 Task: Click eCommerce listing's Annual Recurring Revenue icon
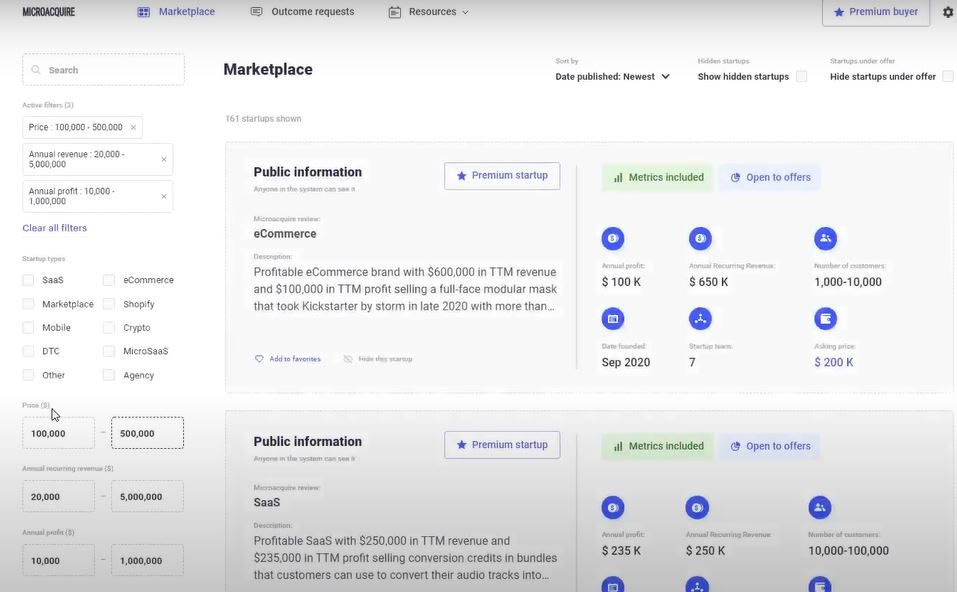(700, 239)
